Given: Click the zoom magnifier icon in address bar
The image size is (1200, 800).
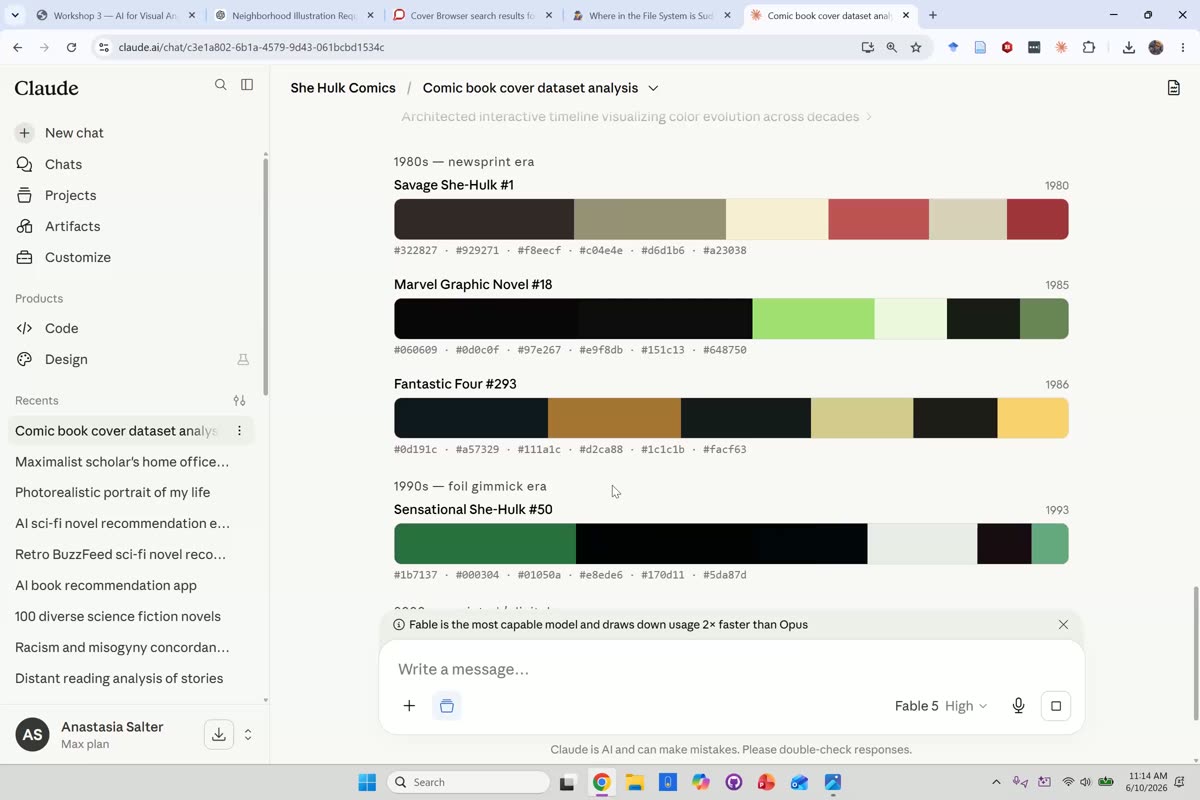Looking at the screenshot, I should [x=892, y=47].
